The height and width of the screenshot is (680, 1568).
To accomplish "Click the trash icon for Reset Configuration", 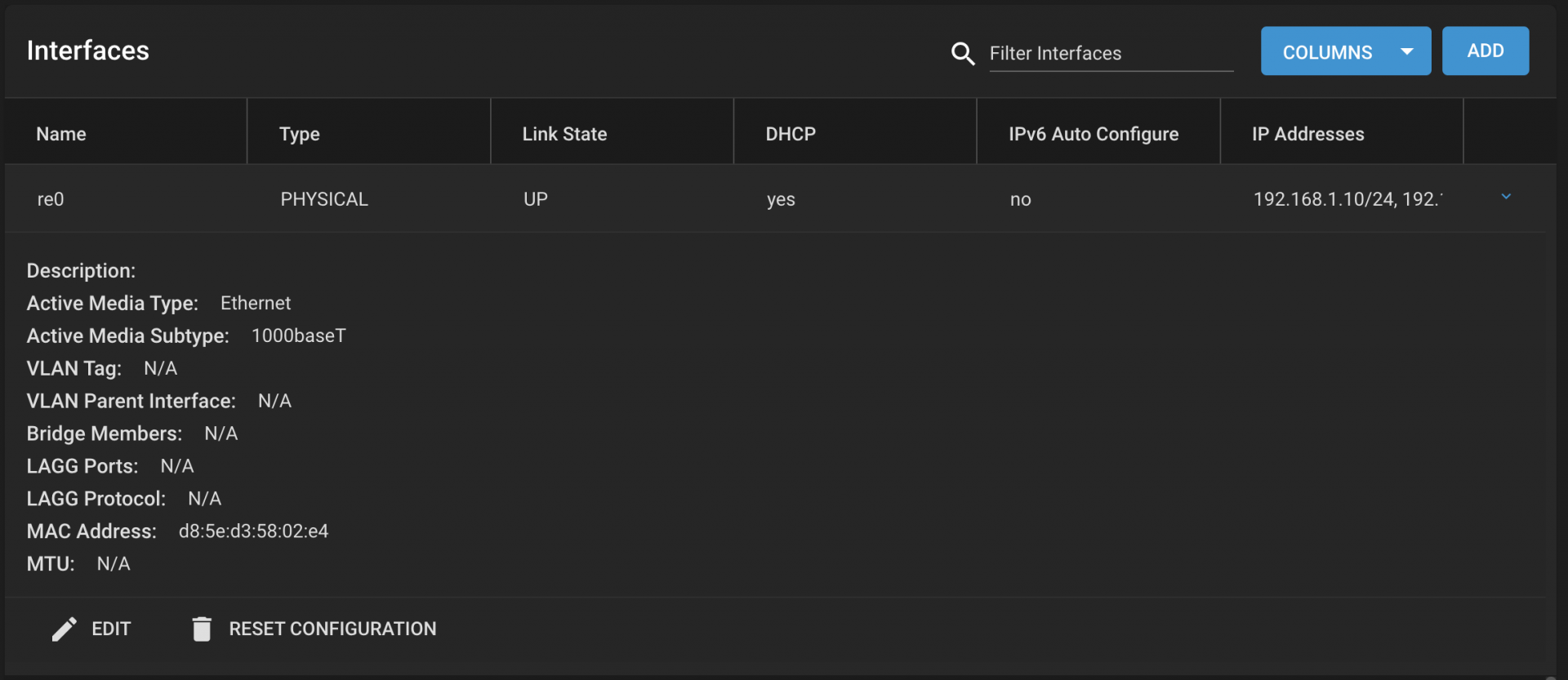I will click(202, 629).
